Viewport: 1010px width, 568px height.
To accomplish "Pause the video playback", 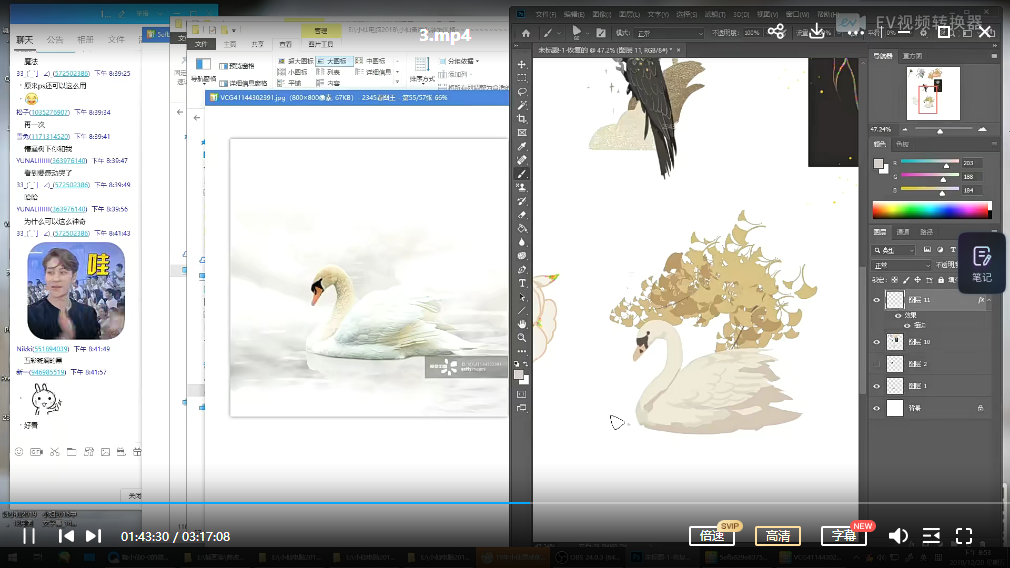I will [29, 536].
